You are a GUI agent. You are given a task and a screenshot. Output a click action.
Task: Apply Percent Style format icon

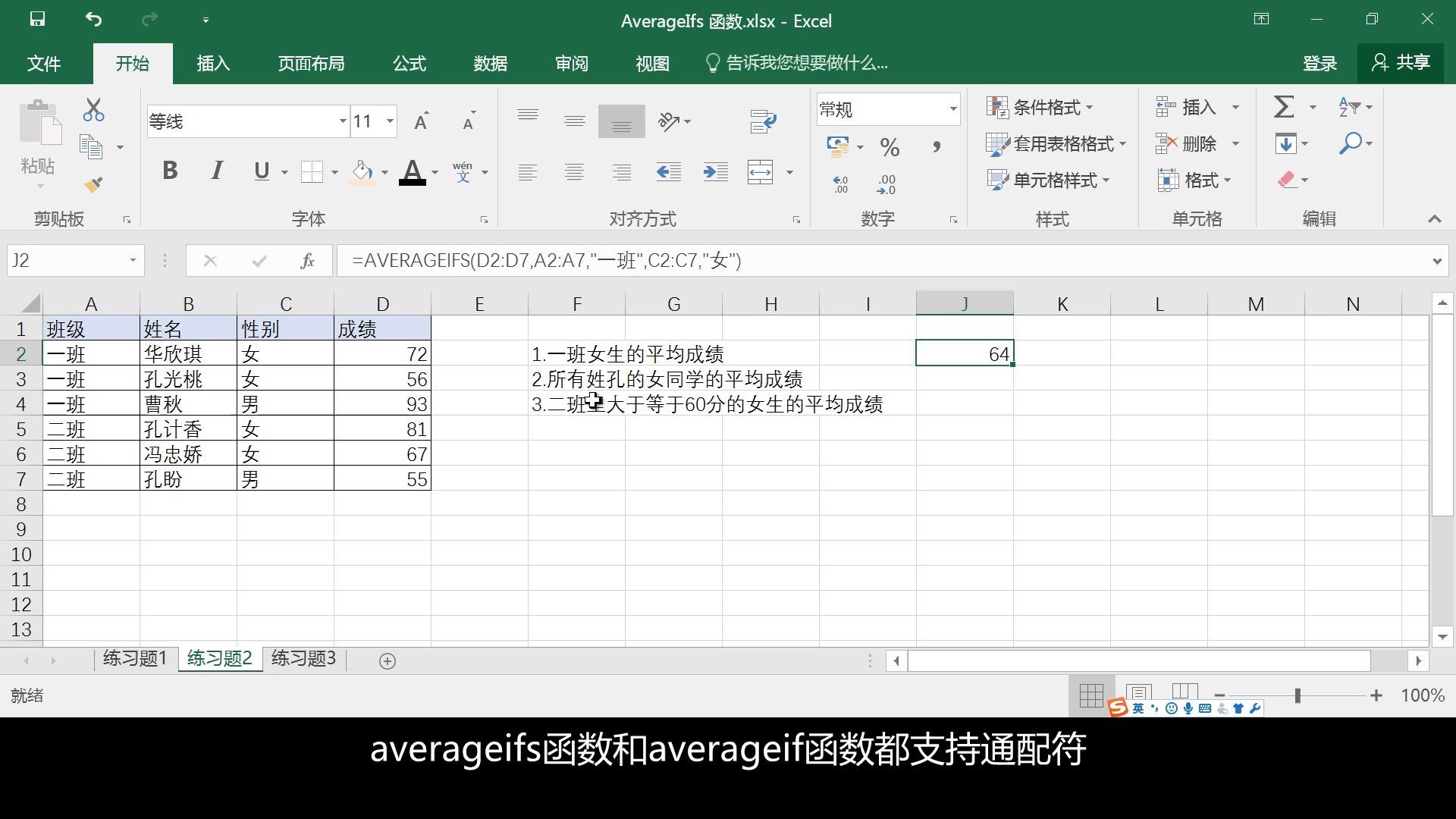pyautogui.click(x=890, y=146)
